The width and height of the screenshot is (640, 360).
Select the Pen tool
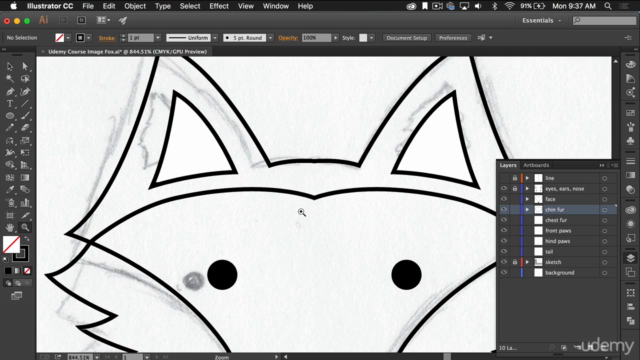coord(10,91)
